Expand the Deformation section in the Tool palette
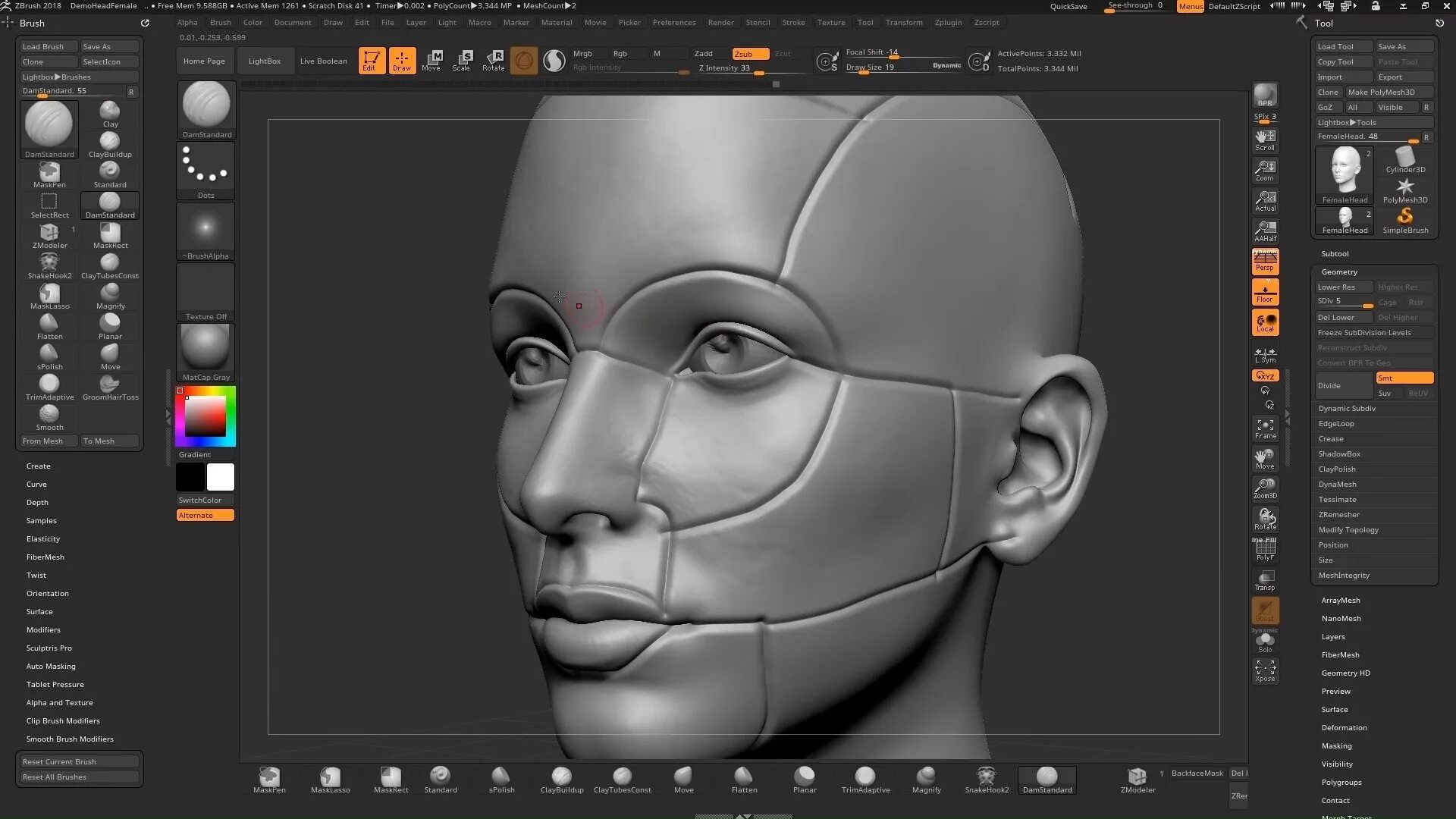 click(x=1344, y=727)
